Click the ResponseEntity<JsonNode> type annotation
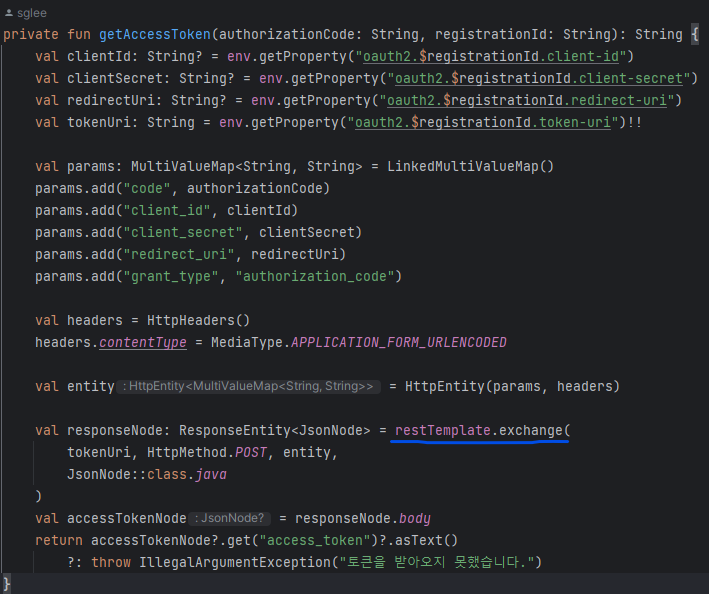Viewport: 709px width, 594px height. coord(274,430)
